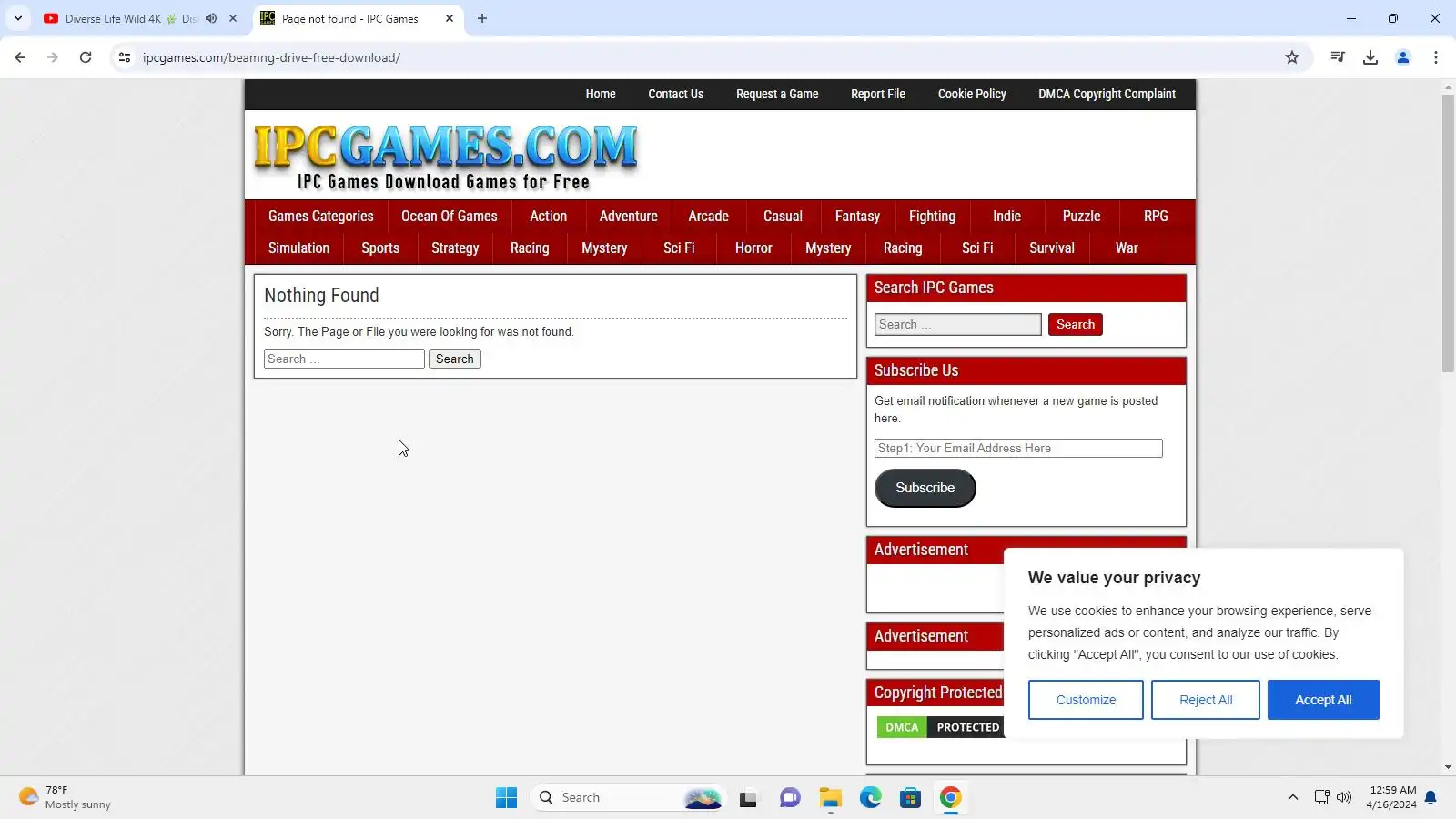Reload the current page

[86, 57]
